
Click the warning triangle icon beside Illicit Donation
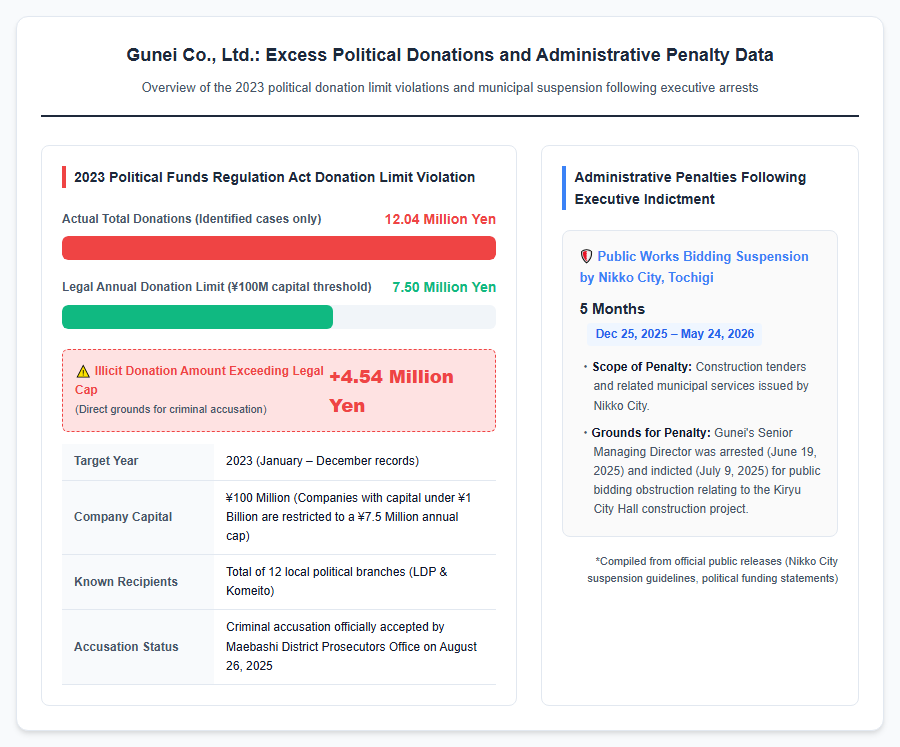pyautogui.click(x=83, y=371)
